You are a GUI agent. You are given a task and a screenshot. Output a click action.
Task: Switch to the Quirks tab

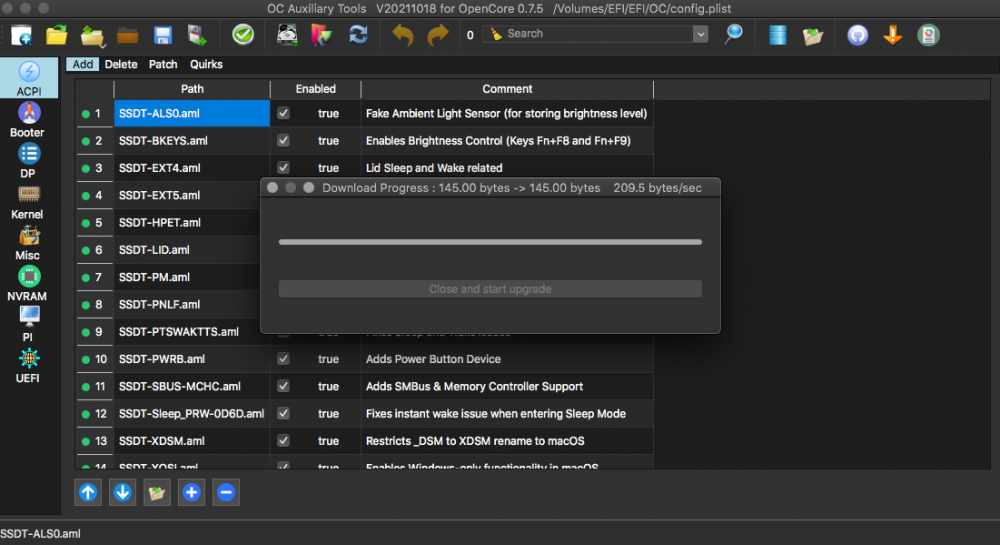206,64
